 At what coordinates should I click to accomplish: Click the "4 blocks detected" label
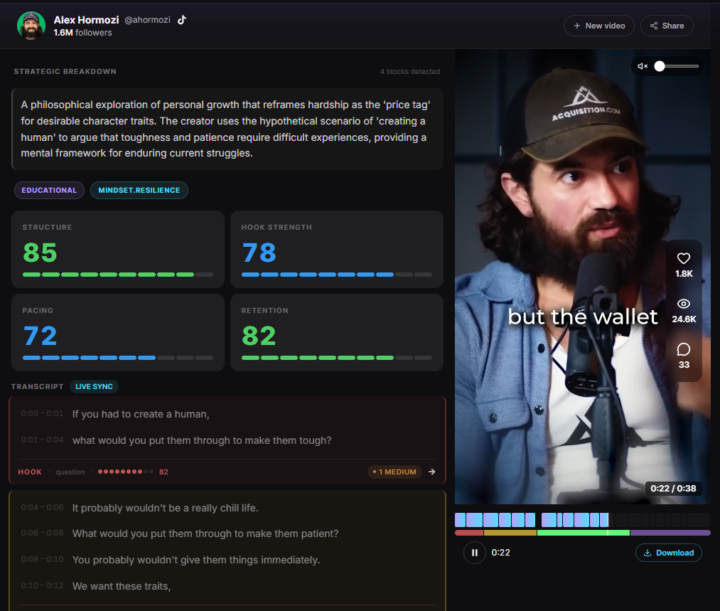[x=410, y=72]
